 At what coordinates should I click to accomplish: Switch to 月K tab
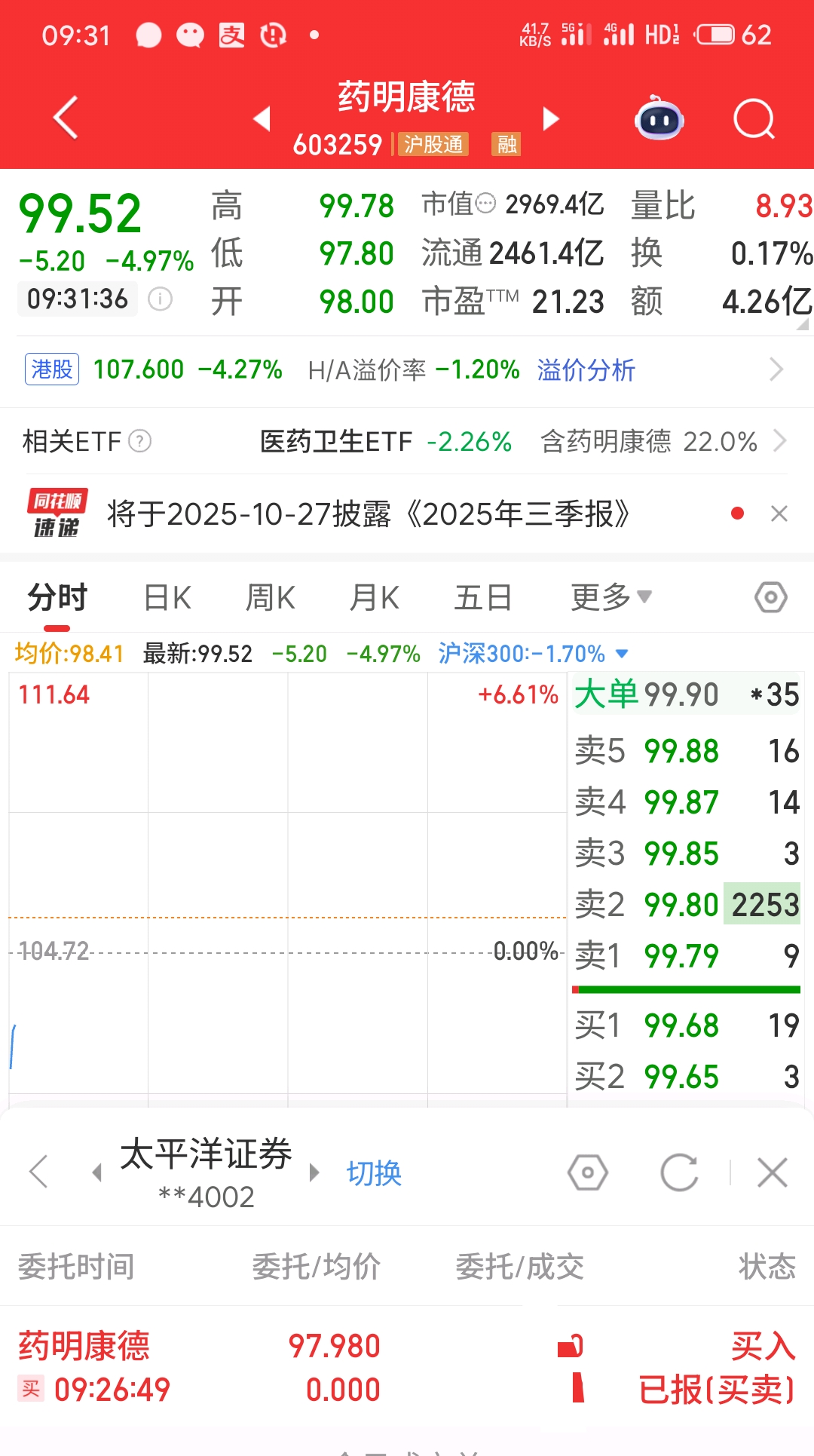point(375,598)
